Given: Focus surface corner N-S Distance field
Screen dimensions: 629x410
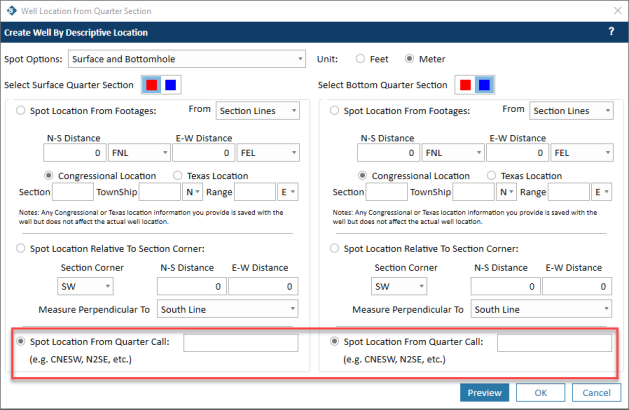Looking at the screenshot, I should 192,286.
